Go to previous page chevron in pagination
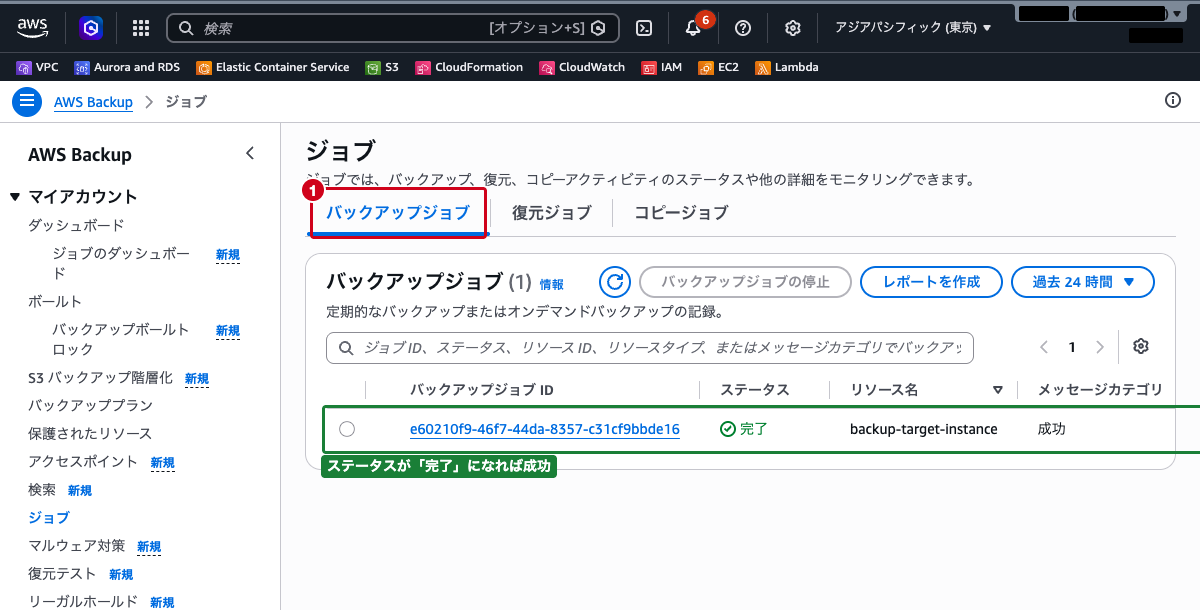 tap(1044, 347)
